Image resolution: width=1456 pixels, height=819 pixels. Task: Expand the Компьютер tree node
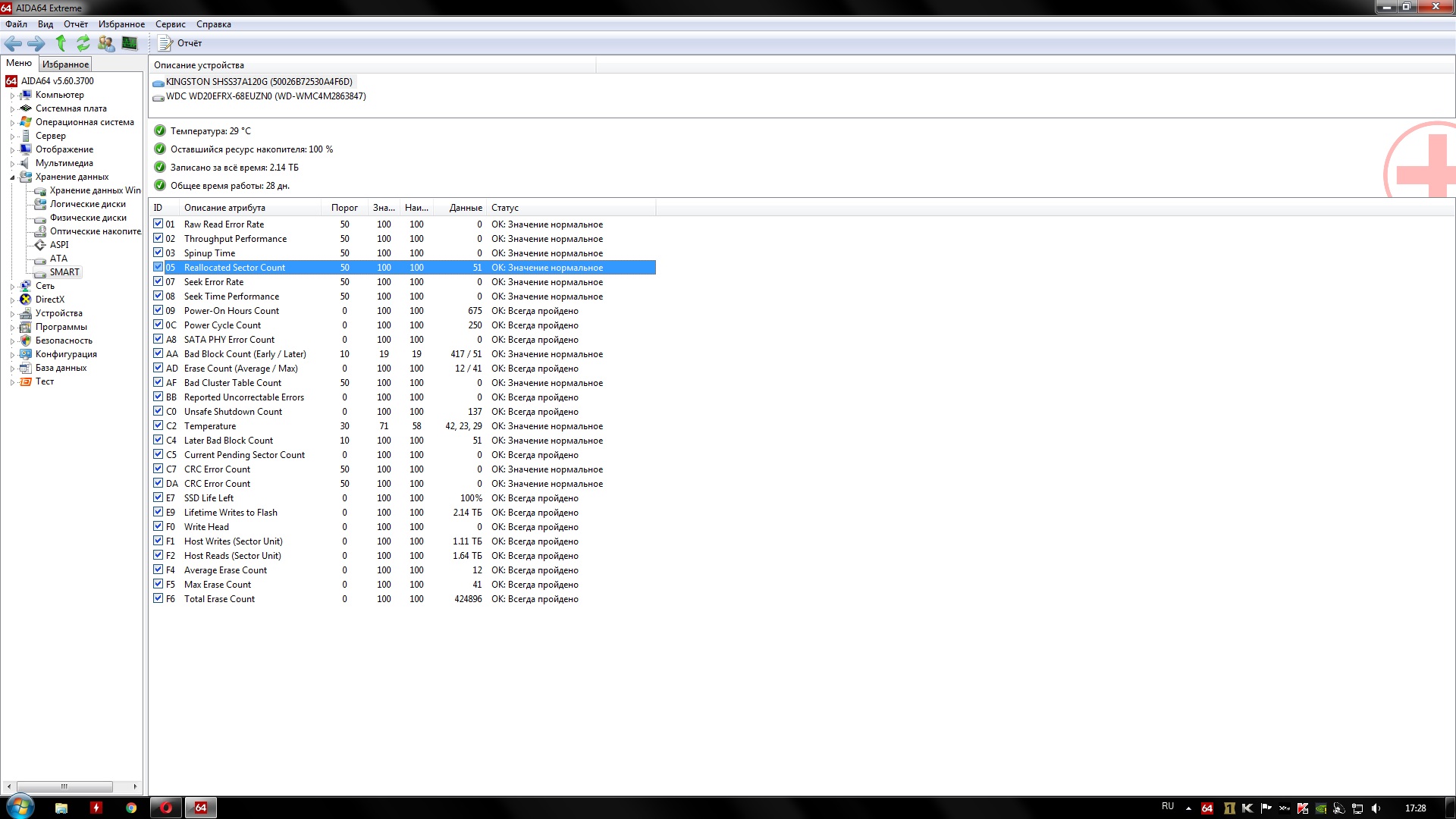[x=12, y=96]
